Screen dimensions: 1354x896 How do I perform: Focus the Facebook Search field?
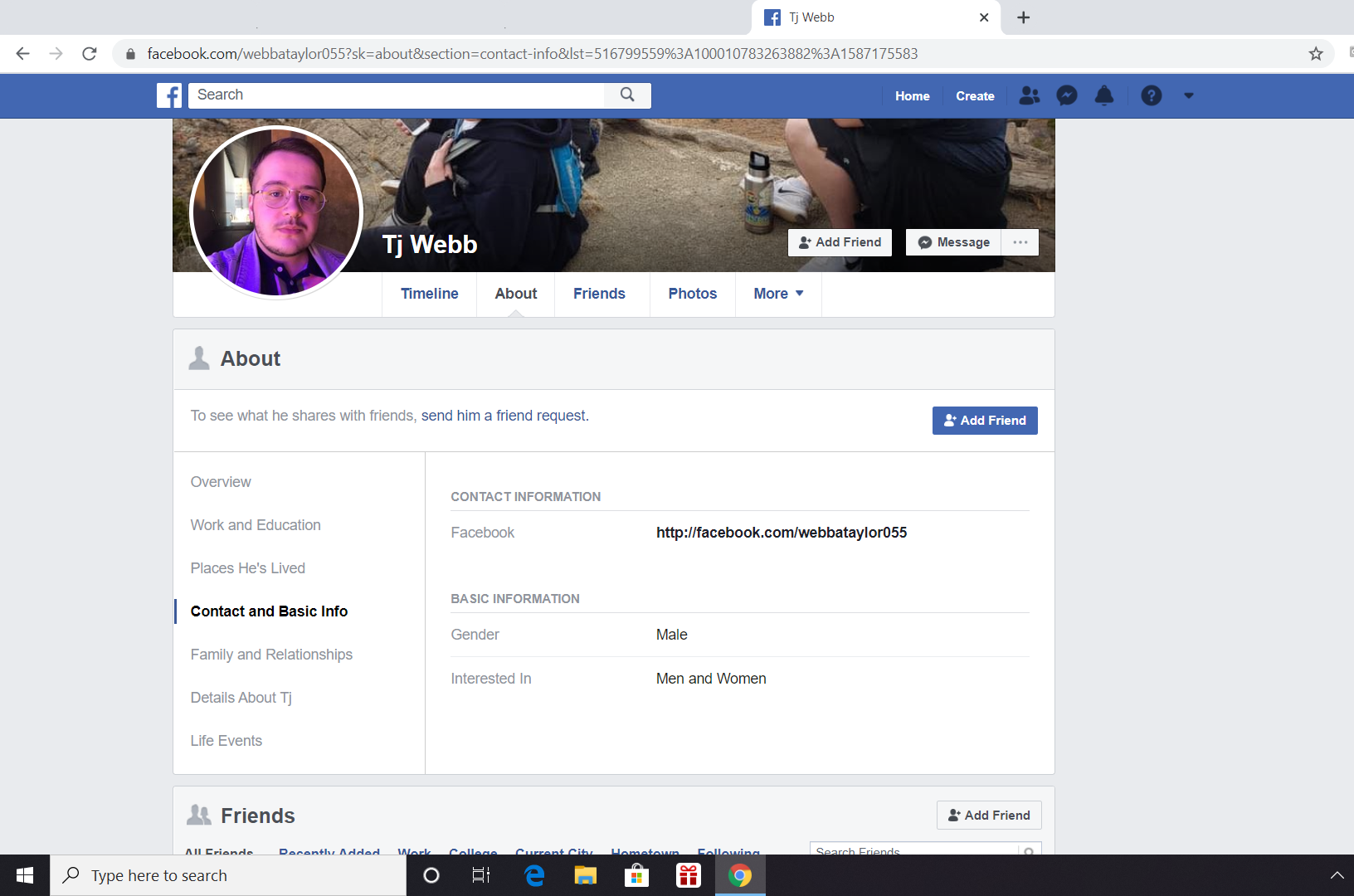(x=398, y=95)
